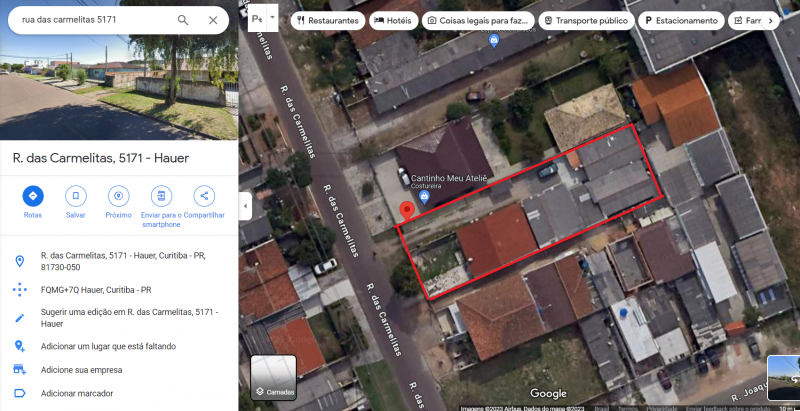Select the Restaurantes chip
Screen dimensions: 800x411
click(328, 21)
